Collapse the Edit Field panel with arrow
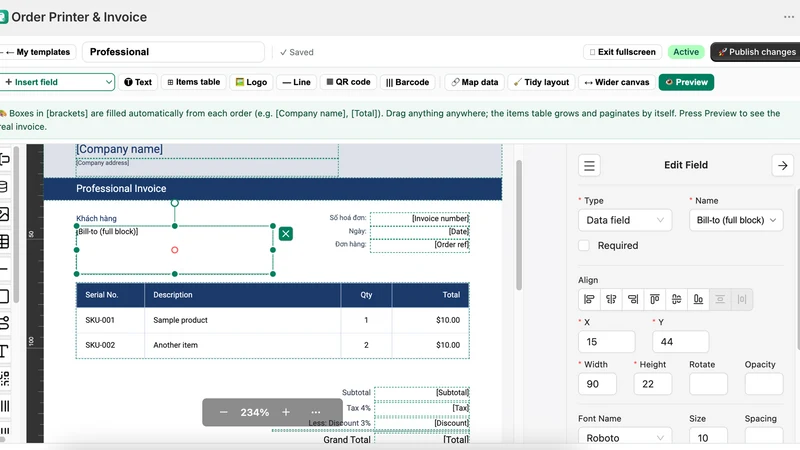This screenshot has width=800, height=450. pos(783,165)
